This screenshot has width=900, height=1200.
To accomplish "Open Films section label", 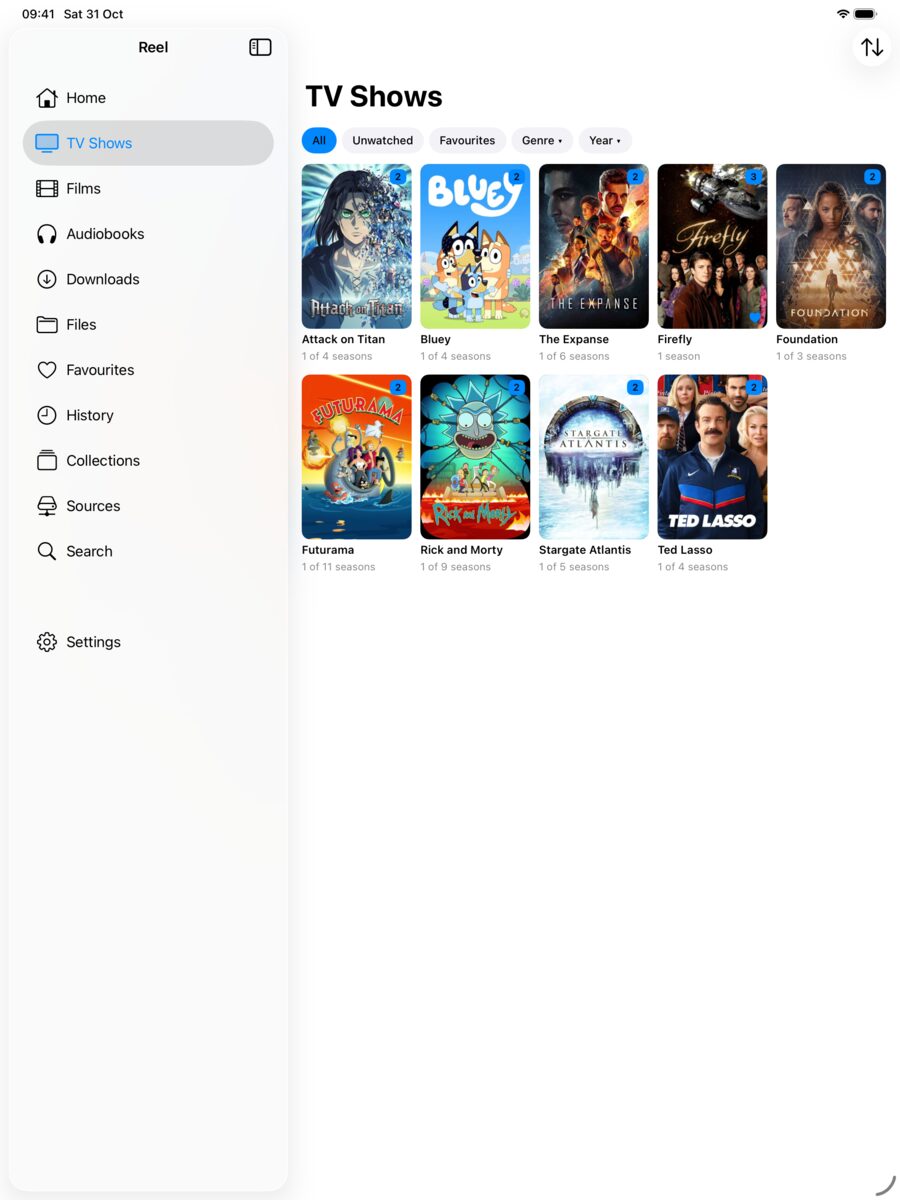I will pyautogui.click(x=84, y=188).
